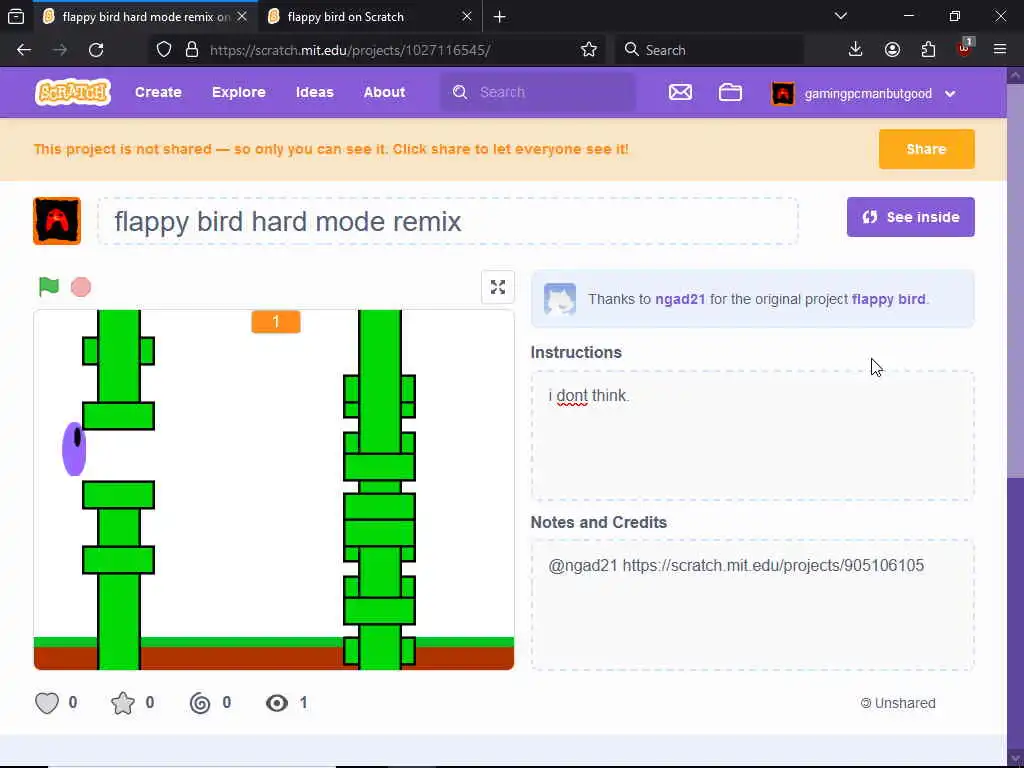Click the Instructions text box
The height and width of the screenshot is (768, 1024).
pos(752,436)
